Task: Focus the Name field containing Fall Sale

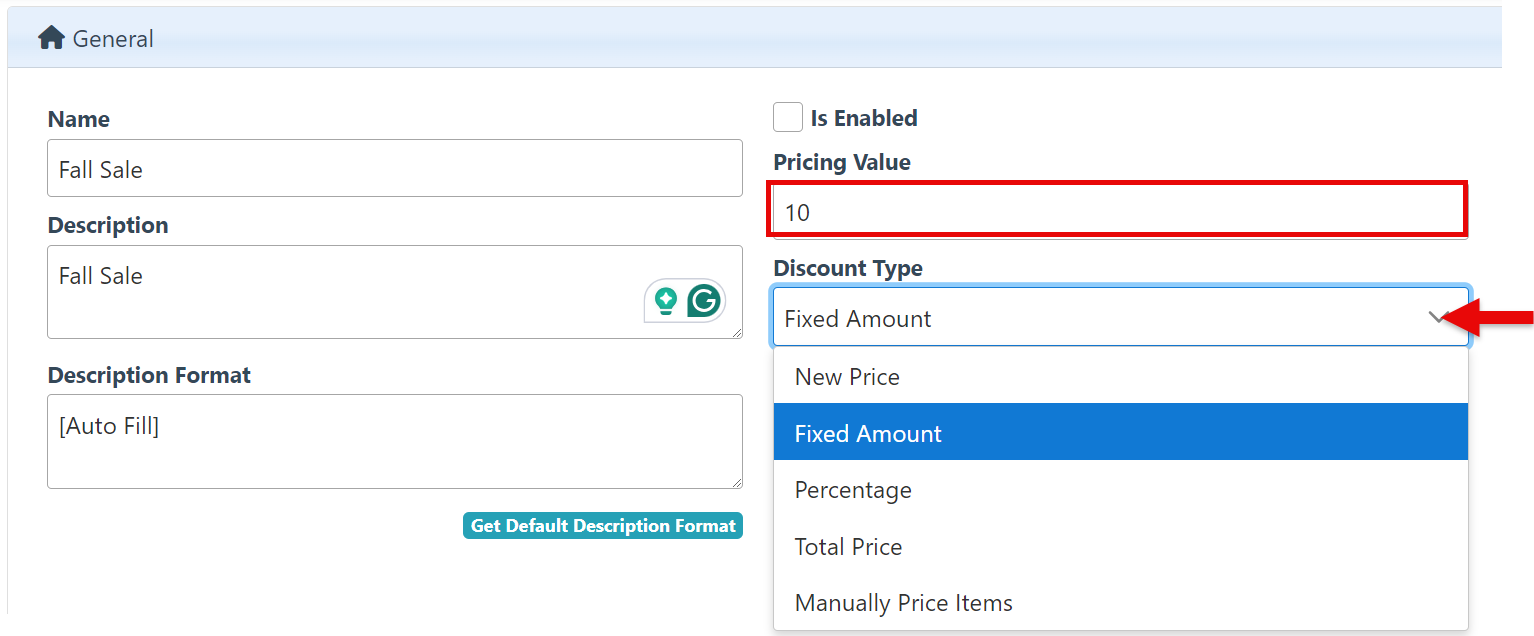Action: 394,169
